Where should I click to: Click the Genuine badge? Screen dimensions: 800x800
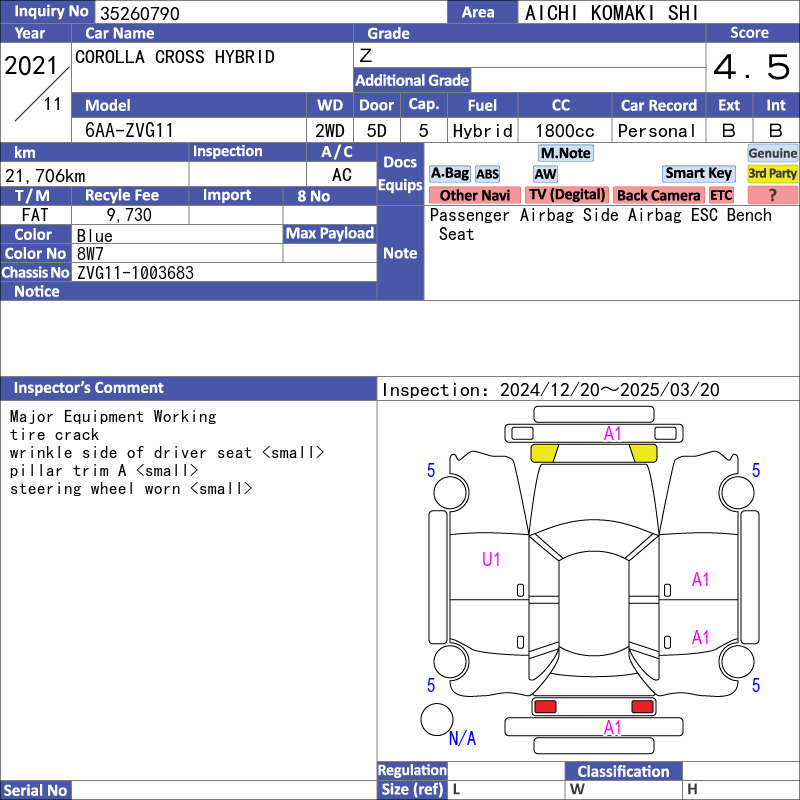pyautogui.click(x=772, y=153)
